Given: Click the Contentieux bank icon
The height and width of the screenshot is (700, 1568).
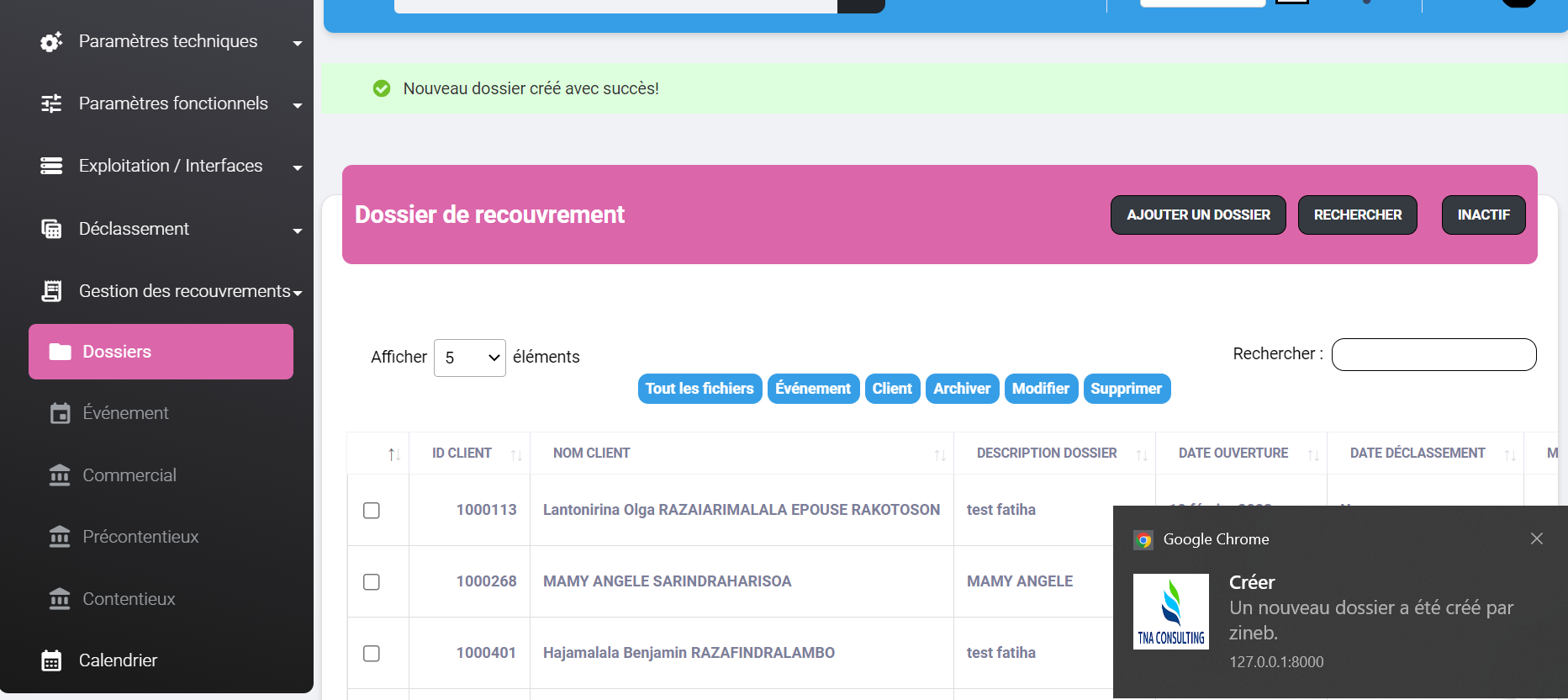Looking at the screenshot, I should point(60,599).
